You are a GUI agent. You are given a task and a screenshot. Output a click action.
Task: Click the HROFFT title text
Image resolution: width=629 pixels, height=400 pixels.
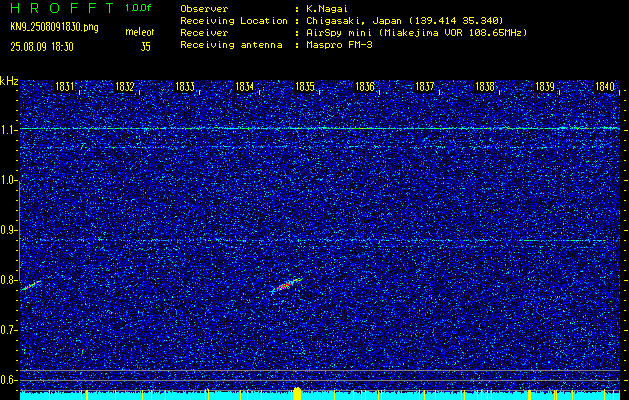[x=63, y=8]
